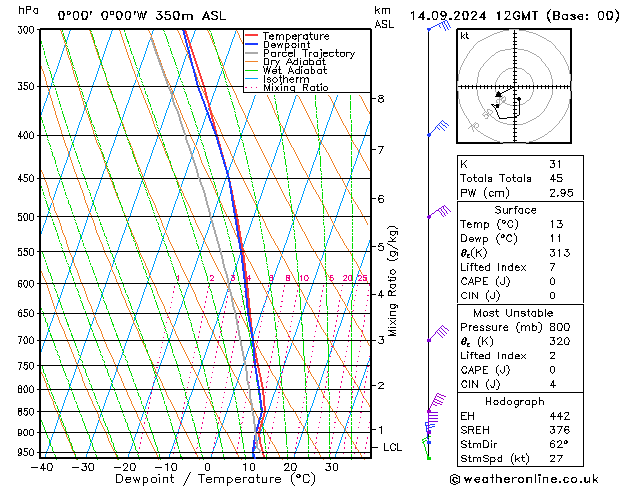Click the Most Unstable Lifted Index value 2
Image resolution: width=629 pixels, height=486 pixels.
point(552,356)
